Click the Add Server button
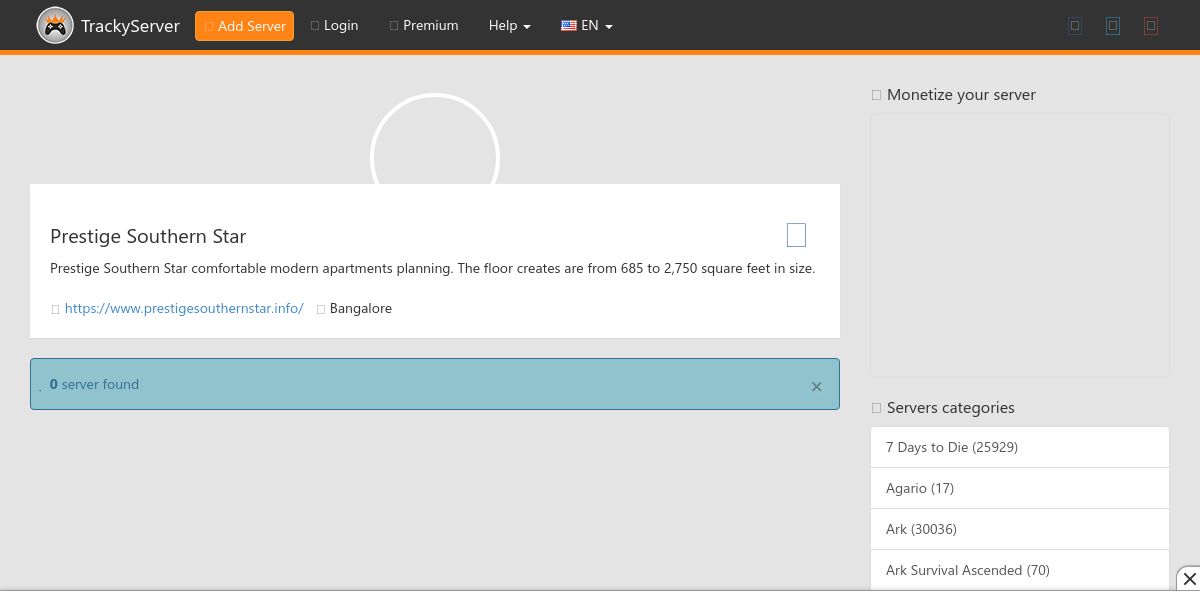The height and width of the screenshot is (600, 1200). pyautogui.click(x=244, y=26)
